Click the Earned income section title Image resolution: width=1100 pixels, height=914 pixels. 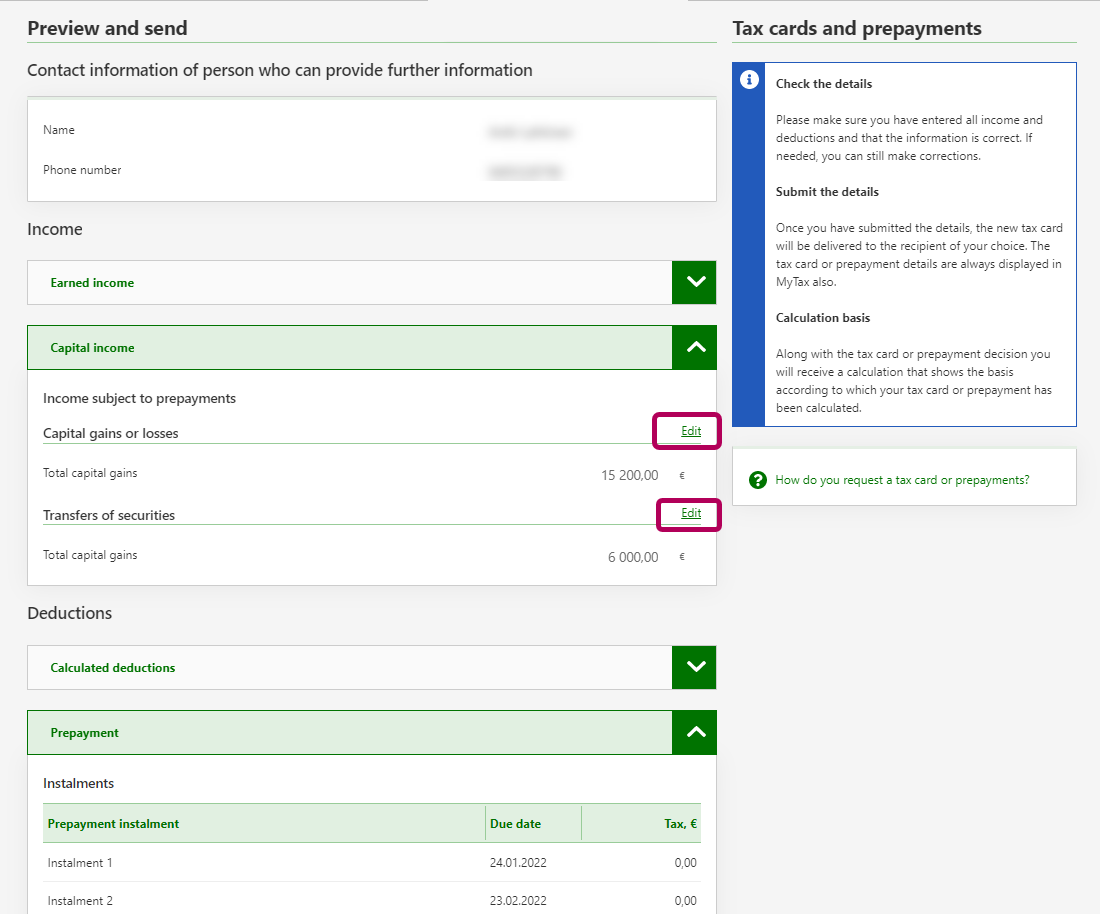click(92, 283)
